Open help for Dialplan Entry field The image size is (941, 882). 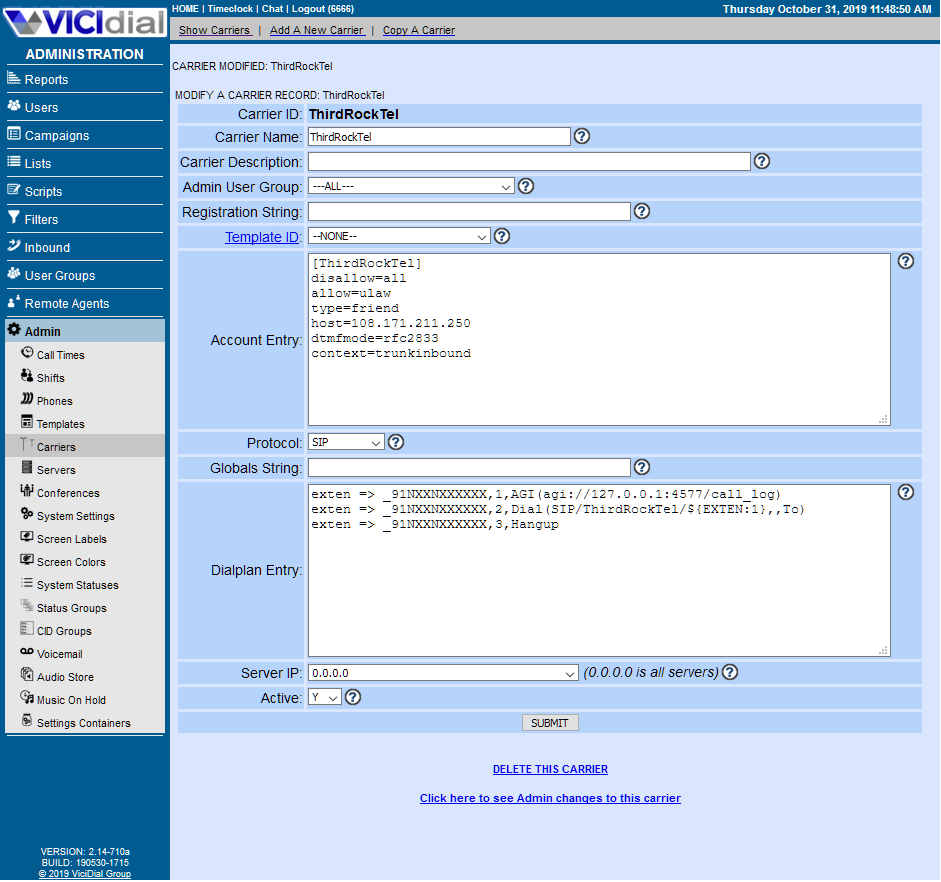click(x=906, y=493)
